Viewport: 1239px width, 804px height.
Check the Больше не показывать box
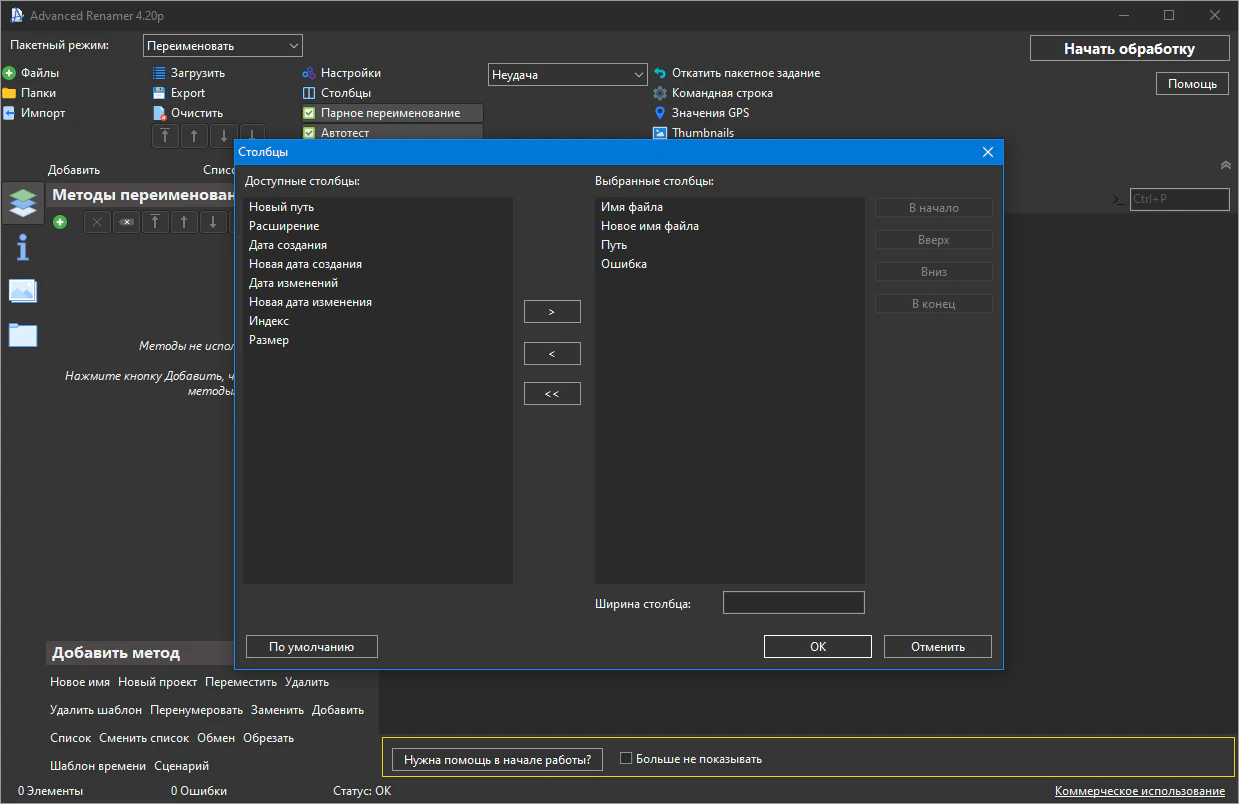(x=626, y=759)
